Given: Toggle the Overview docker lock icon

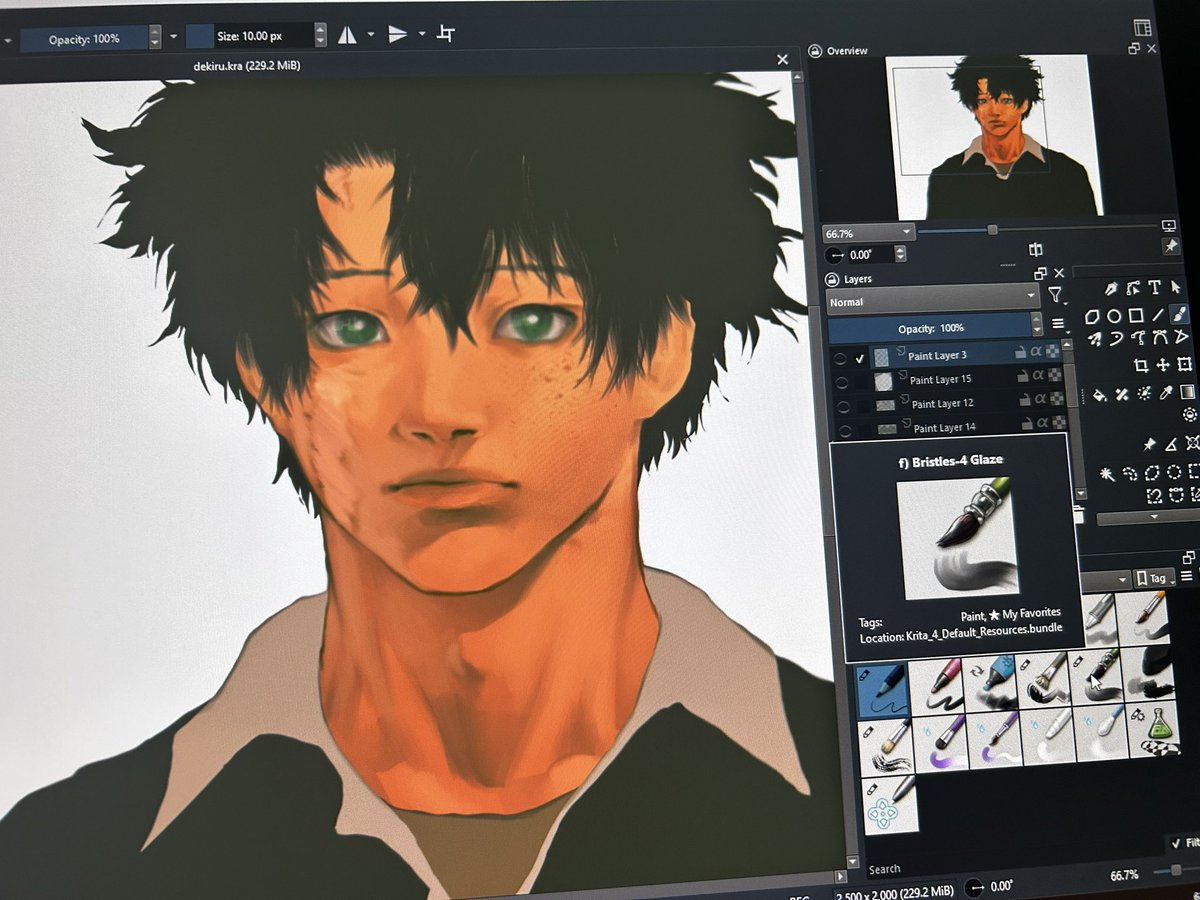Looking at the screenshot, I should tap(816, 51).
